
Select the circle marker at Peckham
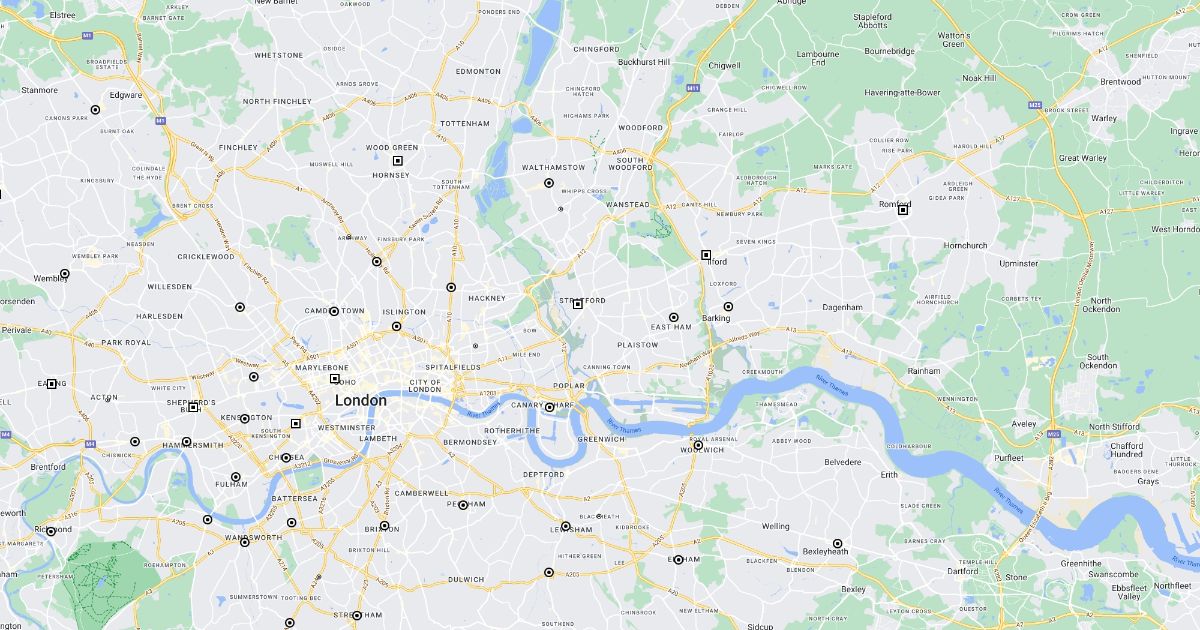pos(463,505)
